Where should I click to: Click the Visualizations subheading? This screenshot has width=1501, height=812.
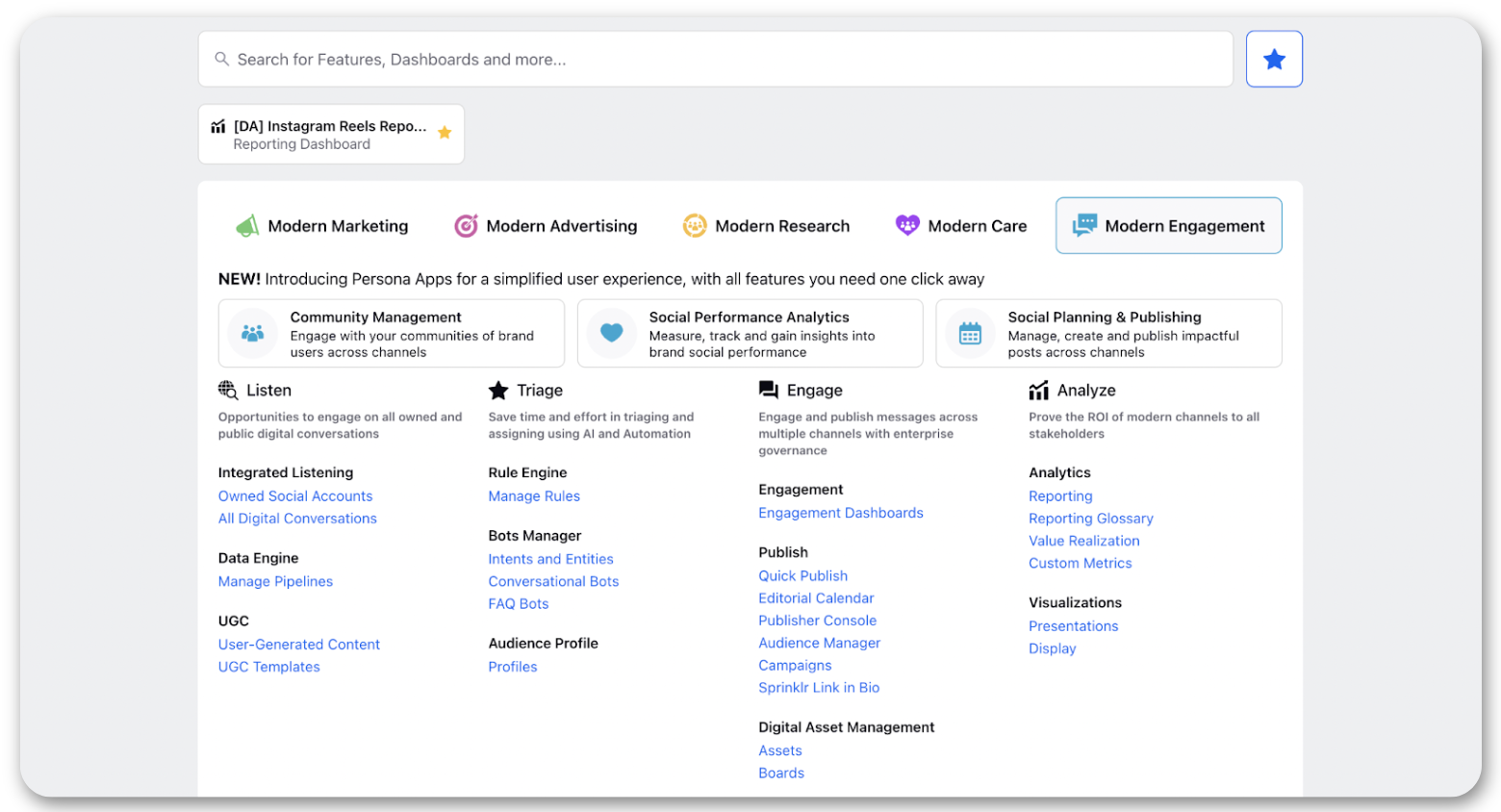pyautogui.click(x=1076, y=602)
